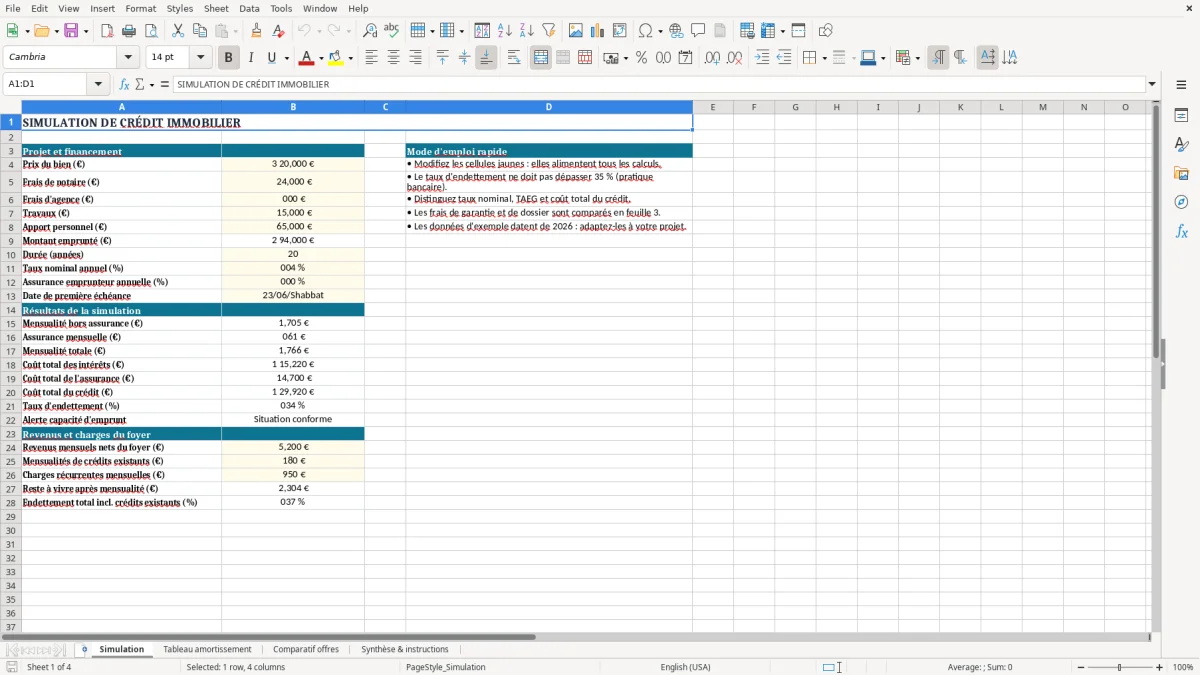Viewport: 1200px width, 675px height.
Task: Toggle Wrap Text button
Action: (513, 58)
